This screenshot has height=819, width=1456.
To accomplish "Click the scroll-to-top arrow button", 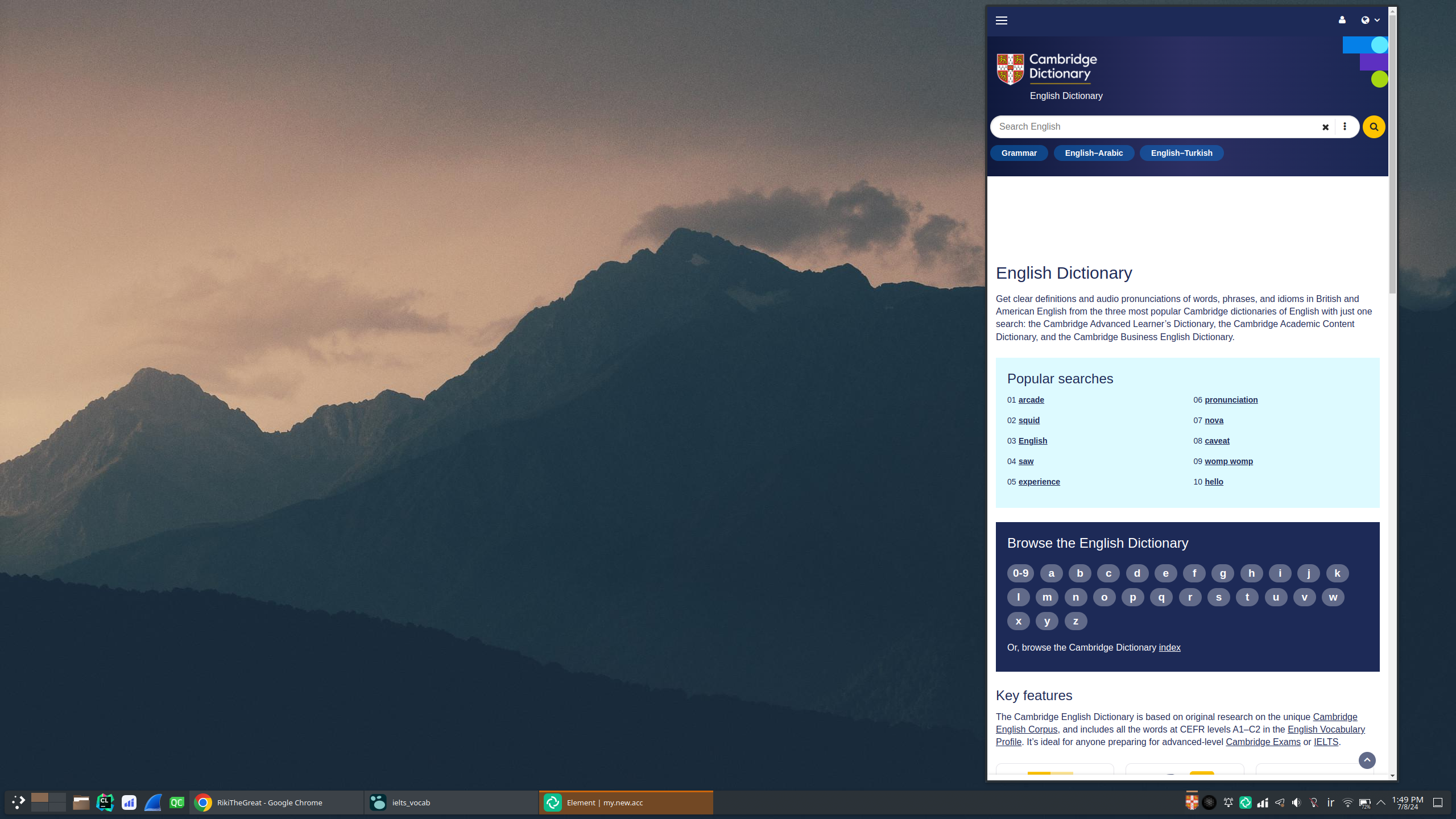I will pyautogui.click(x=1367, y=760).
